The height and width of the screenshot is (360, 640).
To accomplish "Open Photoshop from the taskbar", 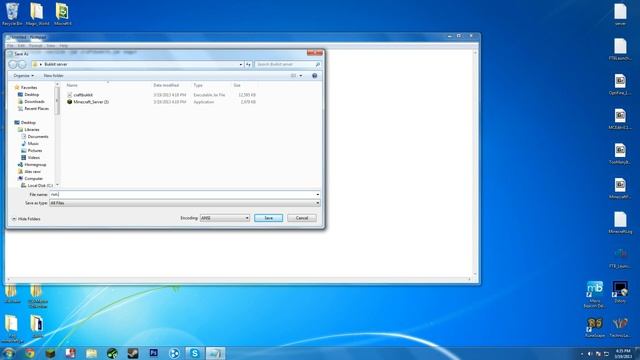I will pyautogui.click(x=153, y=353).
